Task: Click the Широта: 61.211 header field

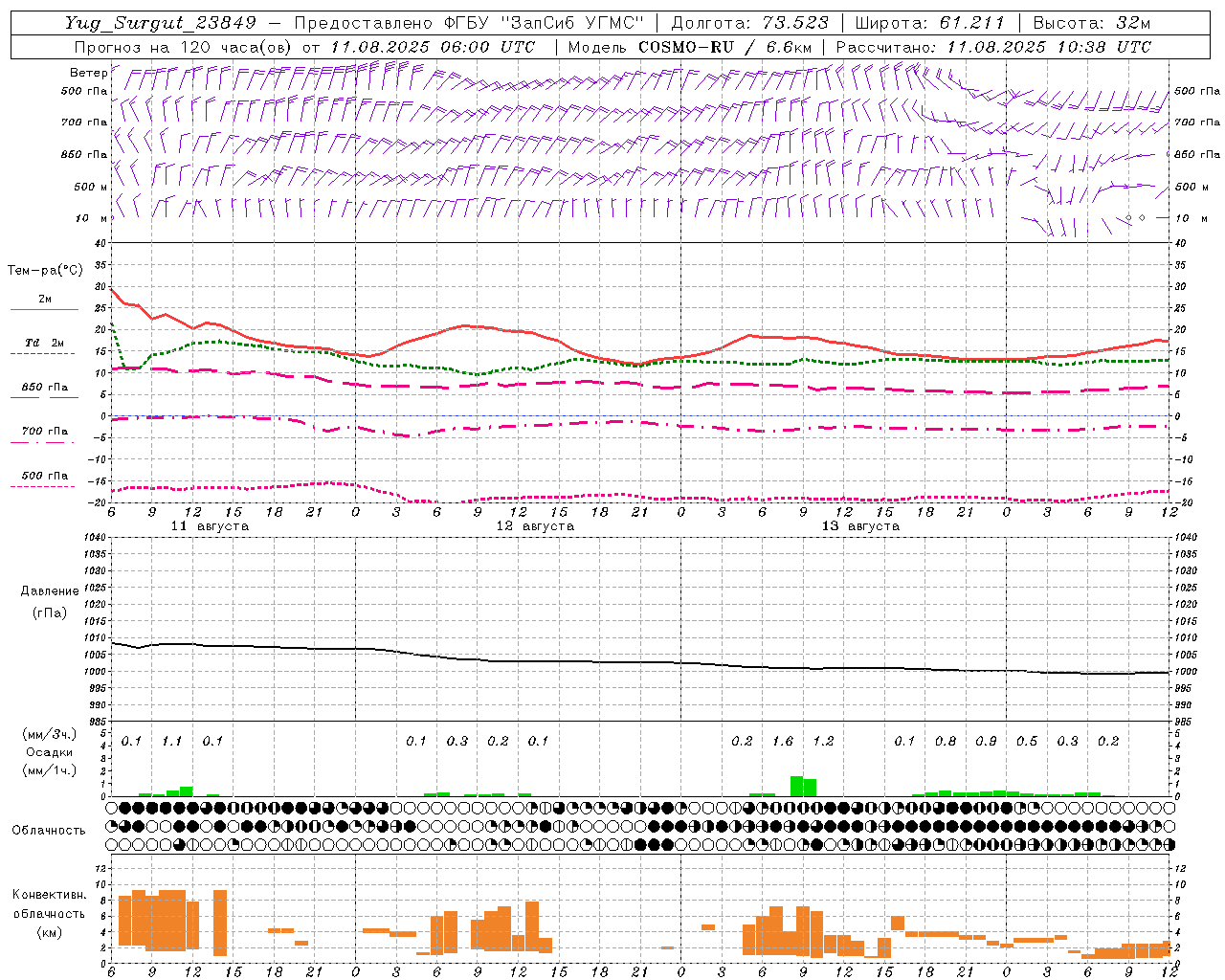Action: coord(930,23)
